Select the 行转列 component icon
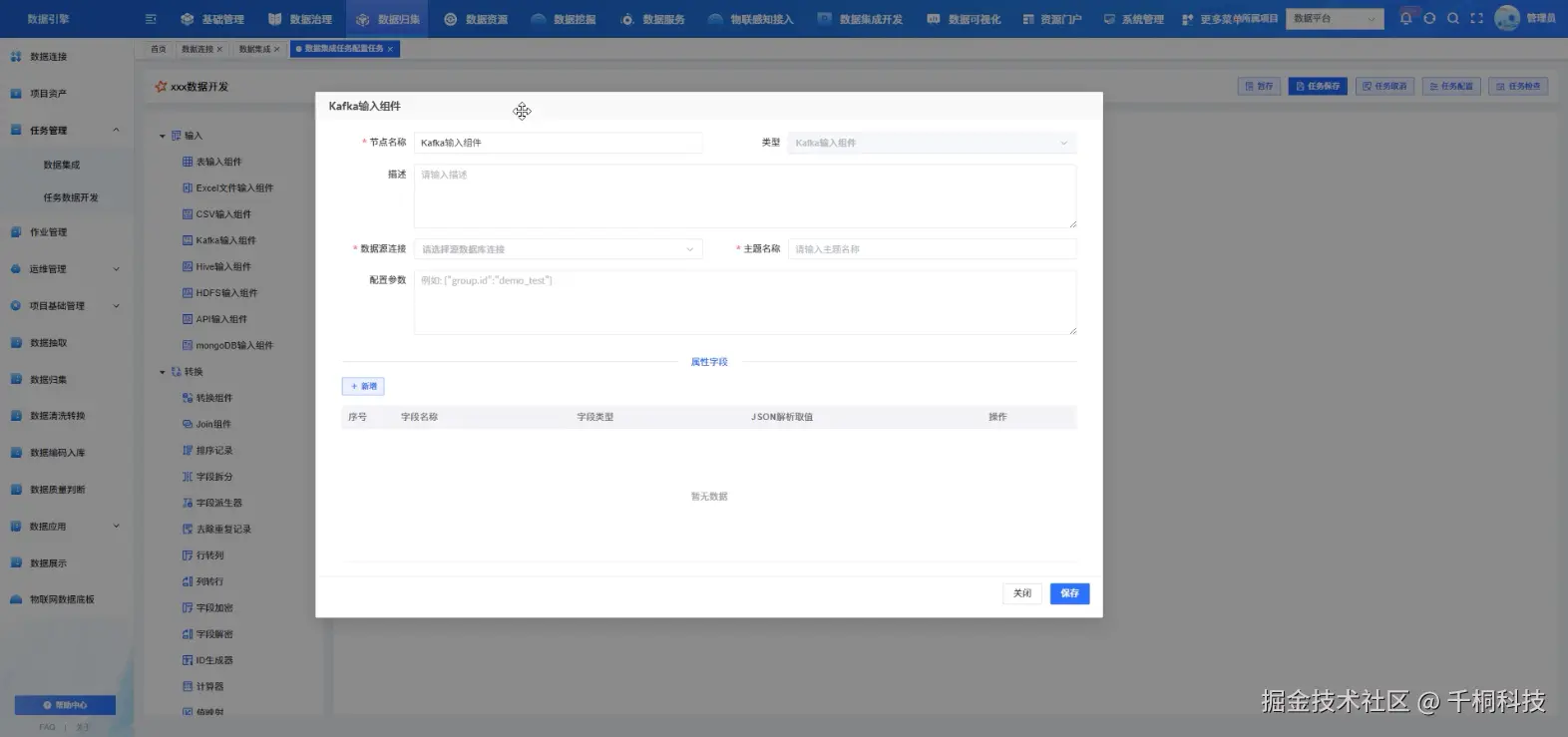 [188, 555]
